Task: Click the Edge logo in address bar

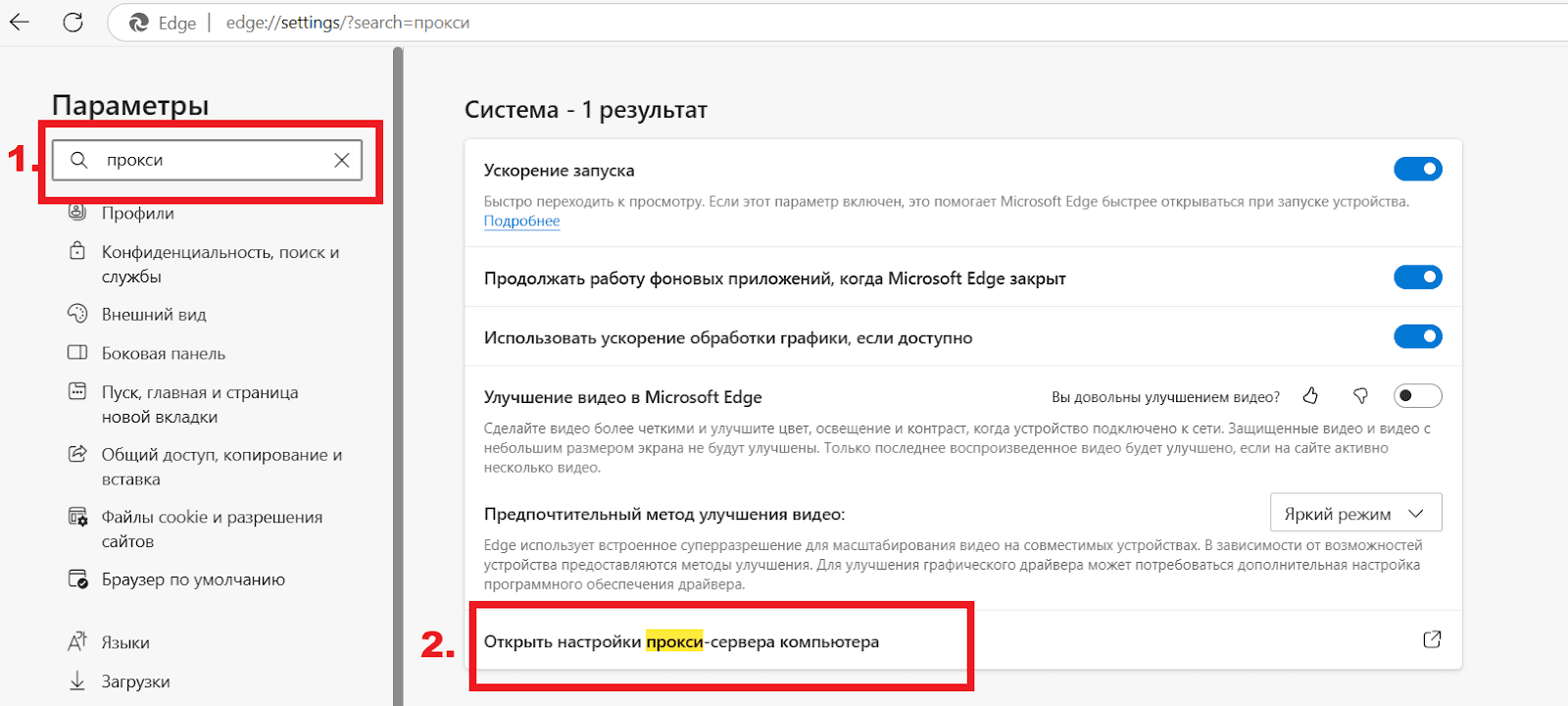Action: [139, 23]
